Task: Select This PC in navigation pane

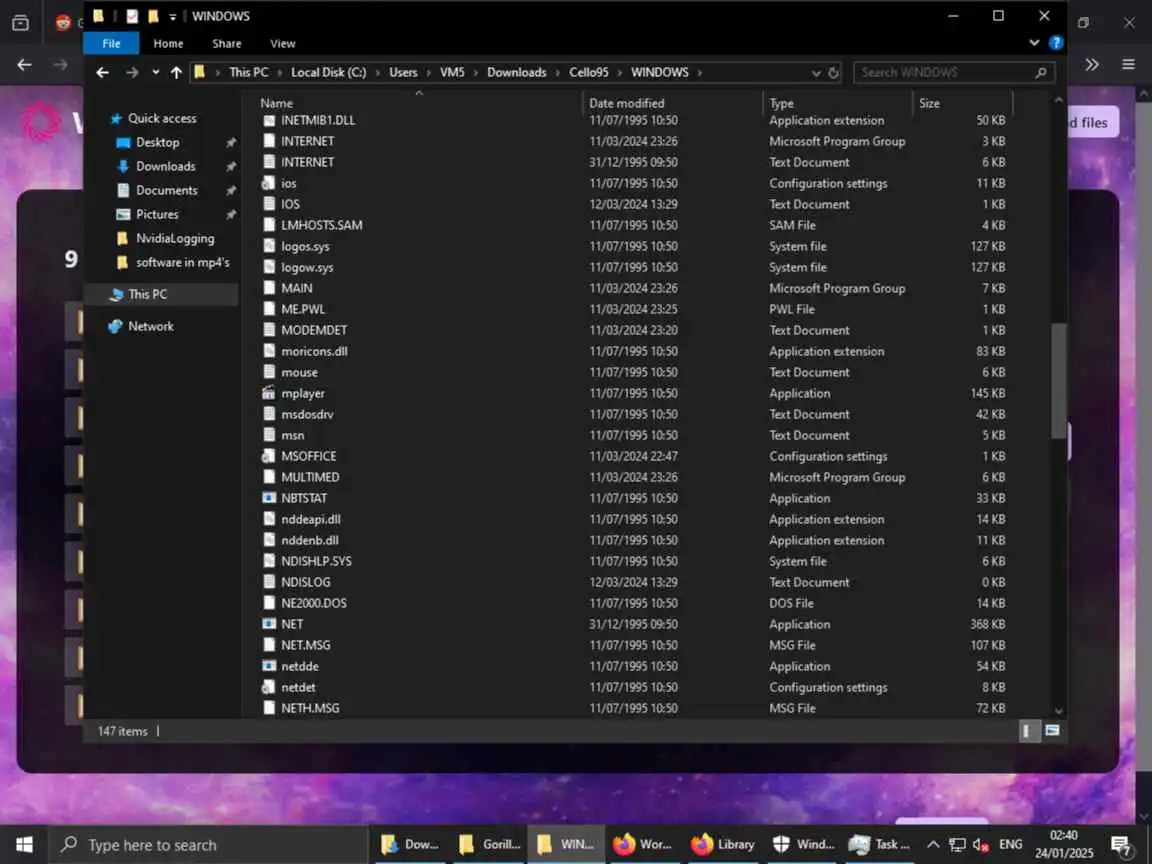Action: pyautogui.click(x=147, y=295)
